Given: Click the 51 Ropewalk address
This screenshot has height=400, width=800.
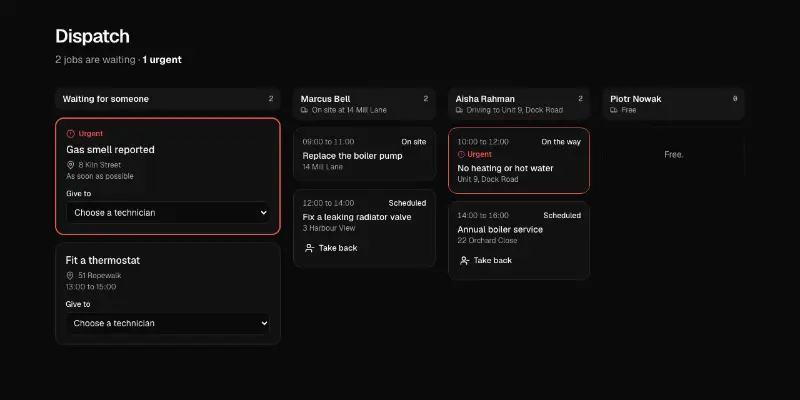Looking at the screenshot, I should (99, 276).
